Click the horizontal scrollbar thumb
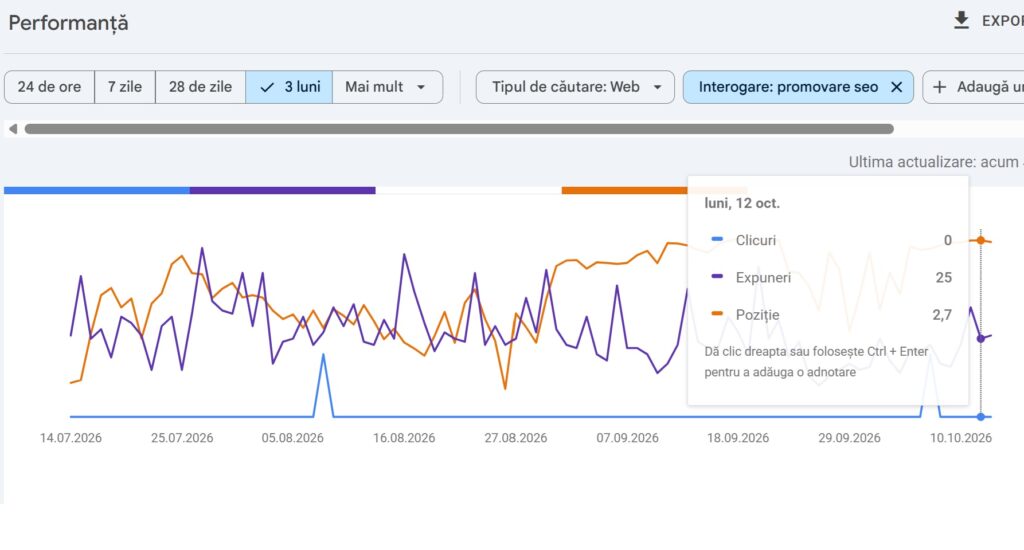Image resolution: width=1024 pixels, height=550 pixels. point(459,129)
